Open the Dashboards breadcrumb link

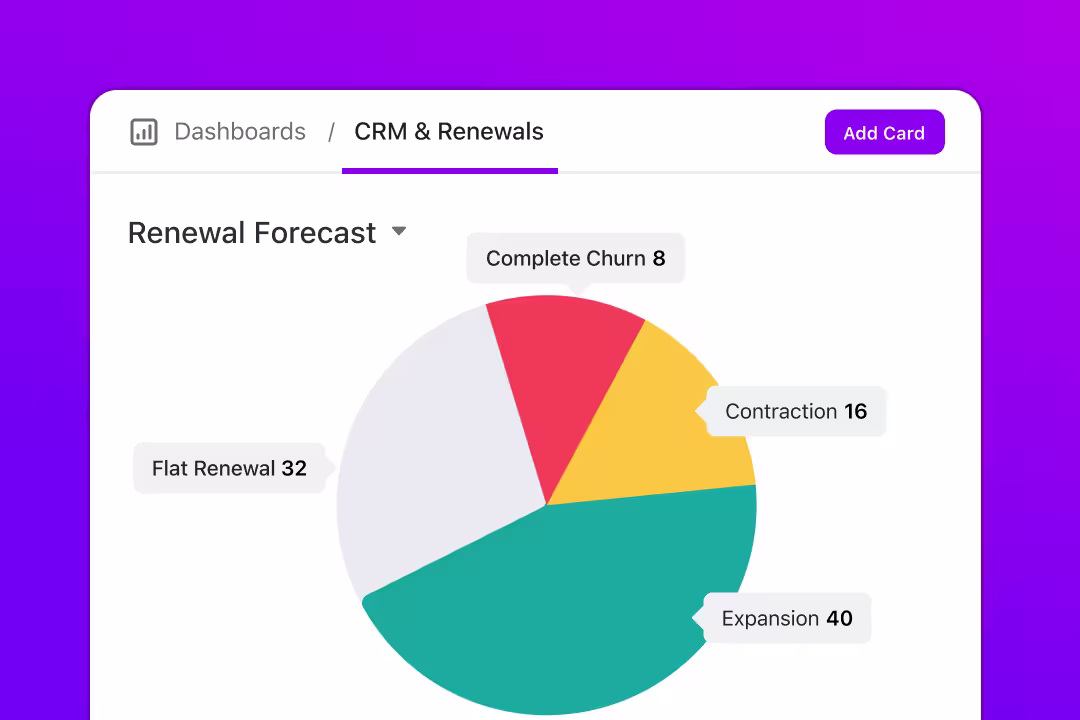pos(240,132)
